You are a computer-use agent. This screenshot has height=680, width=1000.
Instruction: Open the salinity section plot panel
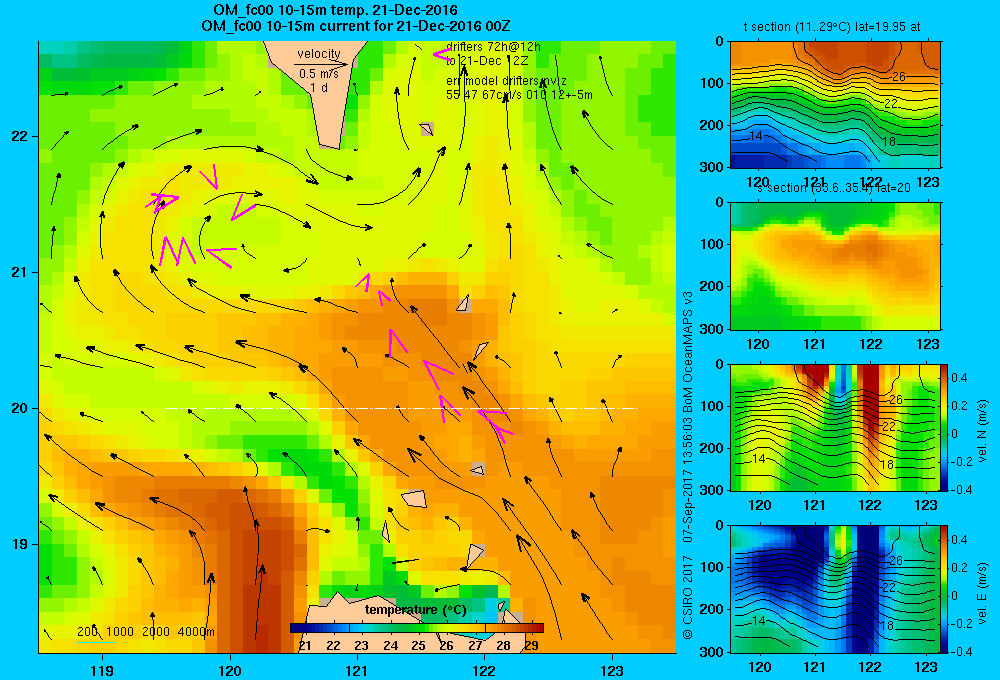click(835, 266)
